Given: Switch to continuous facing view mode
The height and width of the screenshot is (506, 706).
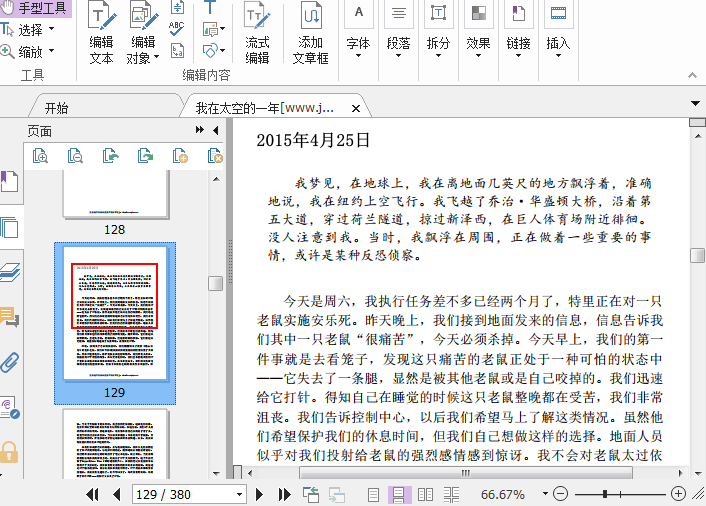Looking at the screenshot, I should (x=451, y=495).
